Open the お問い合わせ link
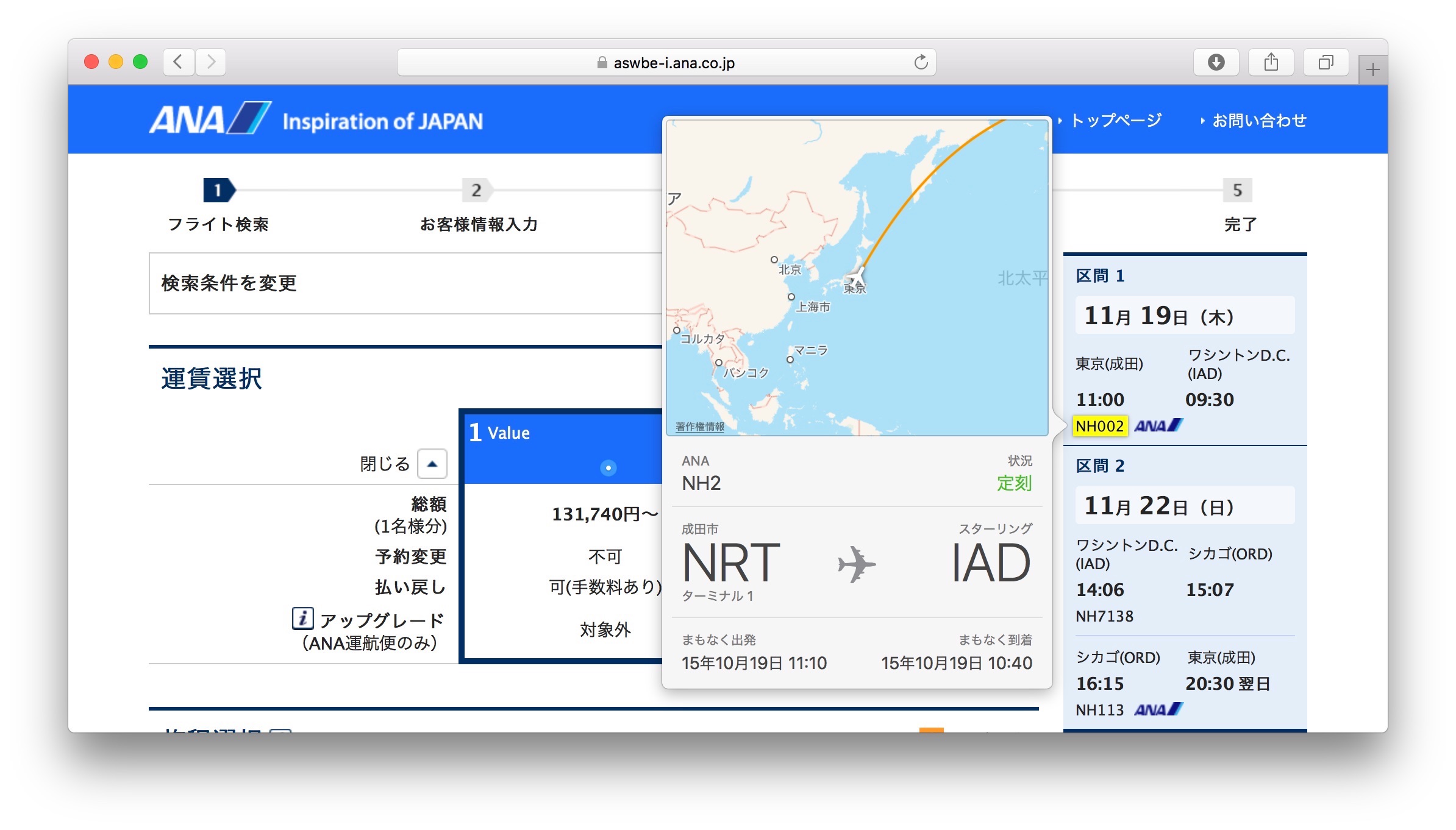The image size is (1456, 830). pyautogui.click(x=1258, y=121)
